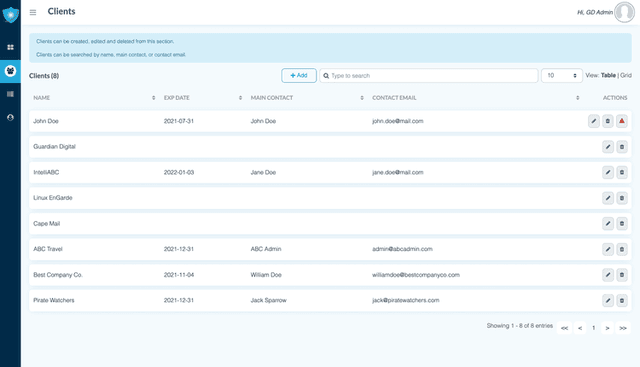Click the John Doe client name
This screenshot has width=640, height=367.
pyautogui.click(x=46, y=121)
